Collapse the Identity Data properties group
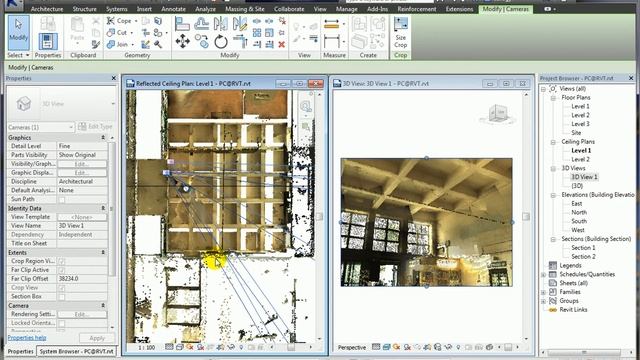The width and height of the screenshot is (640, 360). point(103,209)
